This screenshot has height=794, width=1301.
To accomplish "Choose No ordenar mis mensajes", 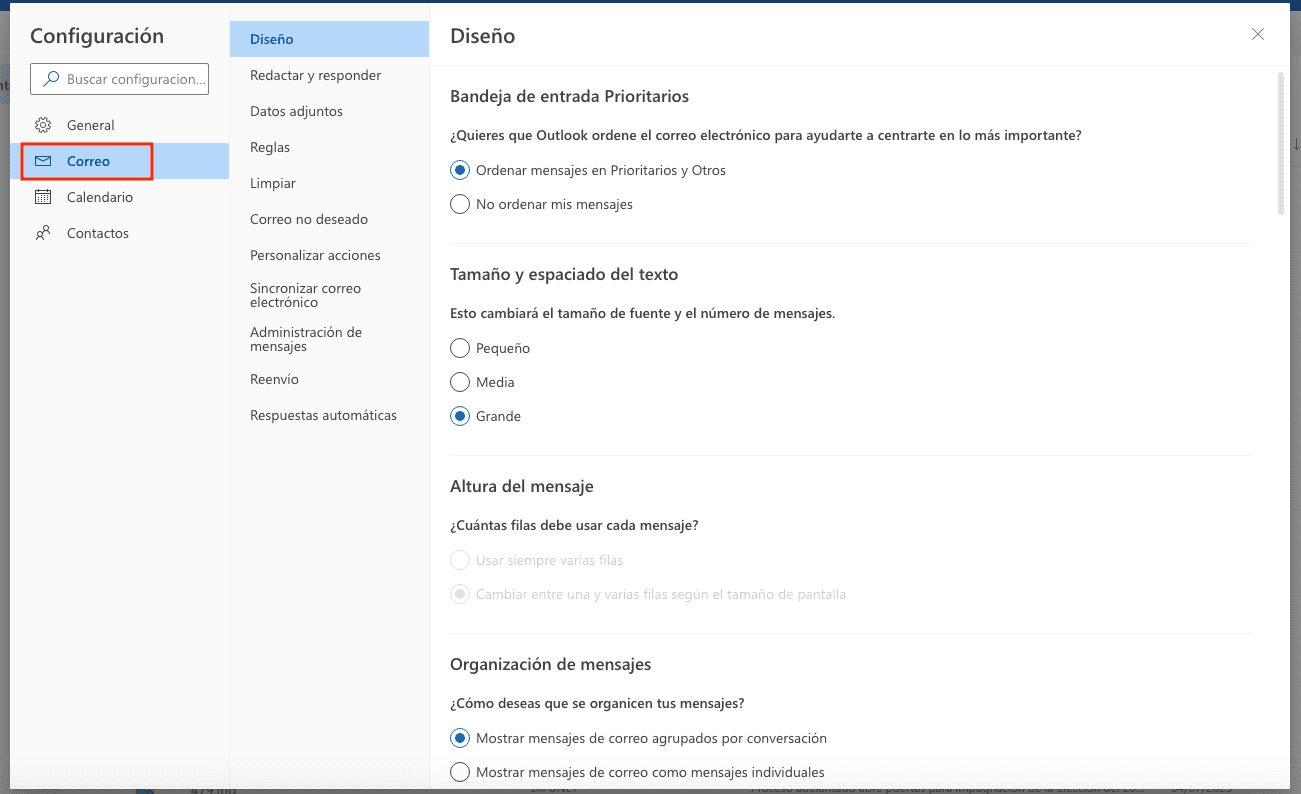I will pyautogui.click(x=459, y=204).
